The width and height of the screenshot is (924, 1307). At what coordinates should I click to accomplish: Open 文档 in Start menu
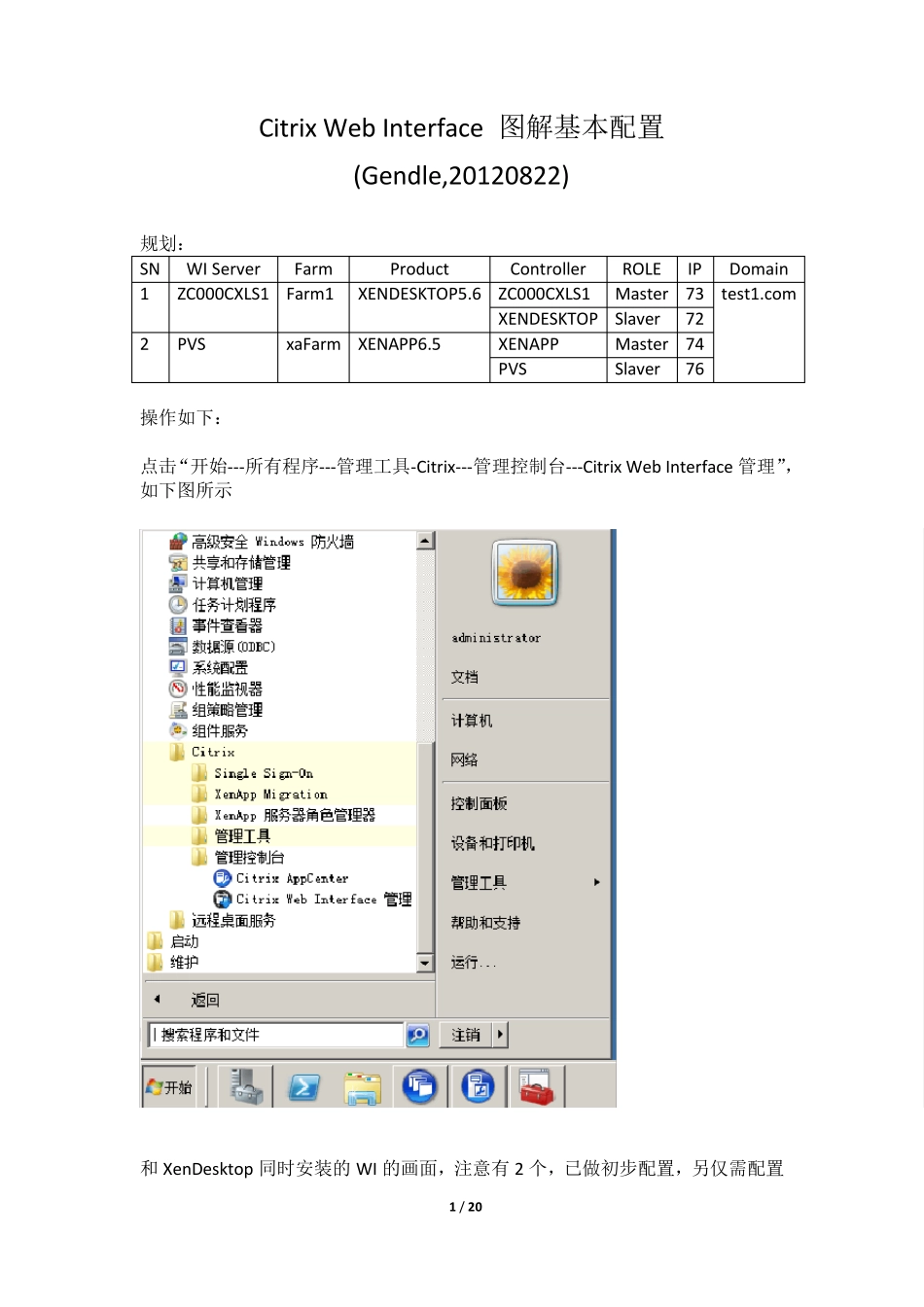(465, 677)
